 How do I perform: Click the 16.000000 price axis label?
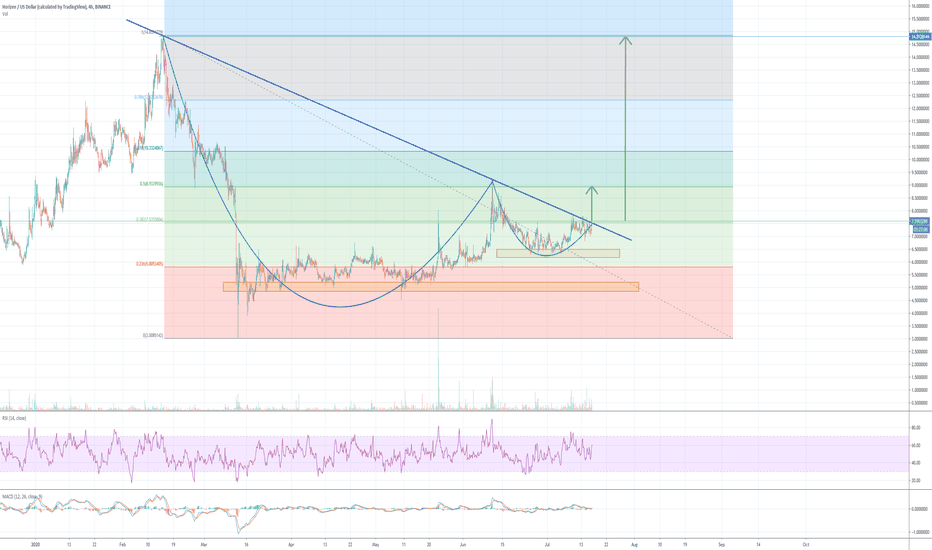pyautogui.click(x=920, y=6)
